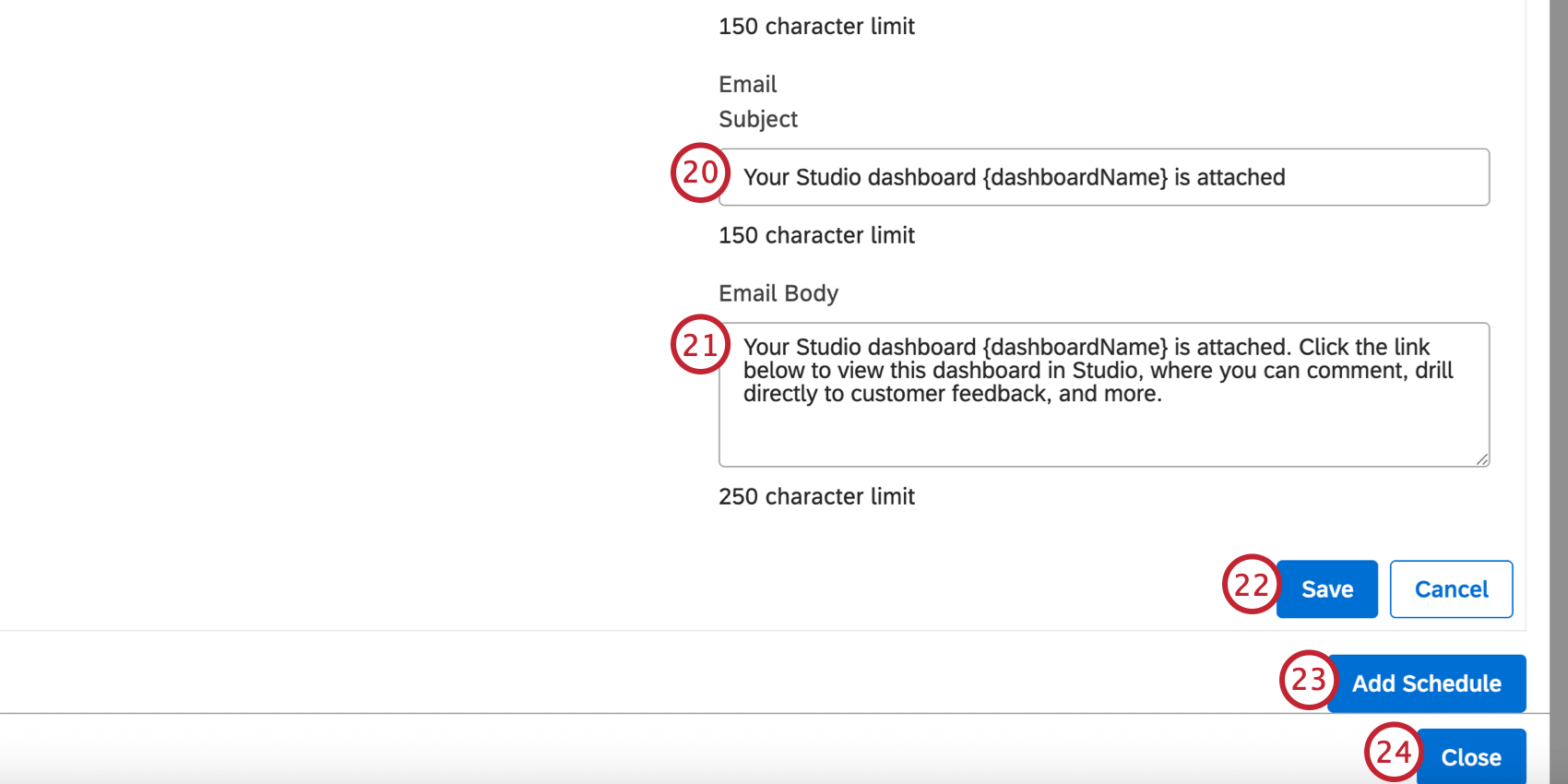This screenshot has width=1568, height=784.
Task: Click the step 21 callout badge
Action: [x=700, y=345]
